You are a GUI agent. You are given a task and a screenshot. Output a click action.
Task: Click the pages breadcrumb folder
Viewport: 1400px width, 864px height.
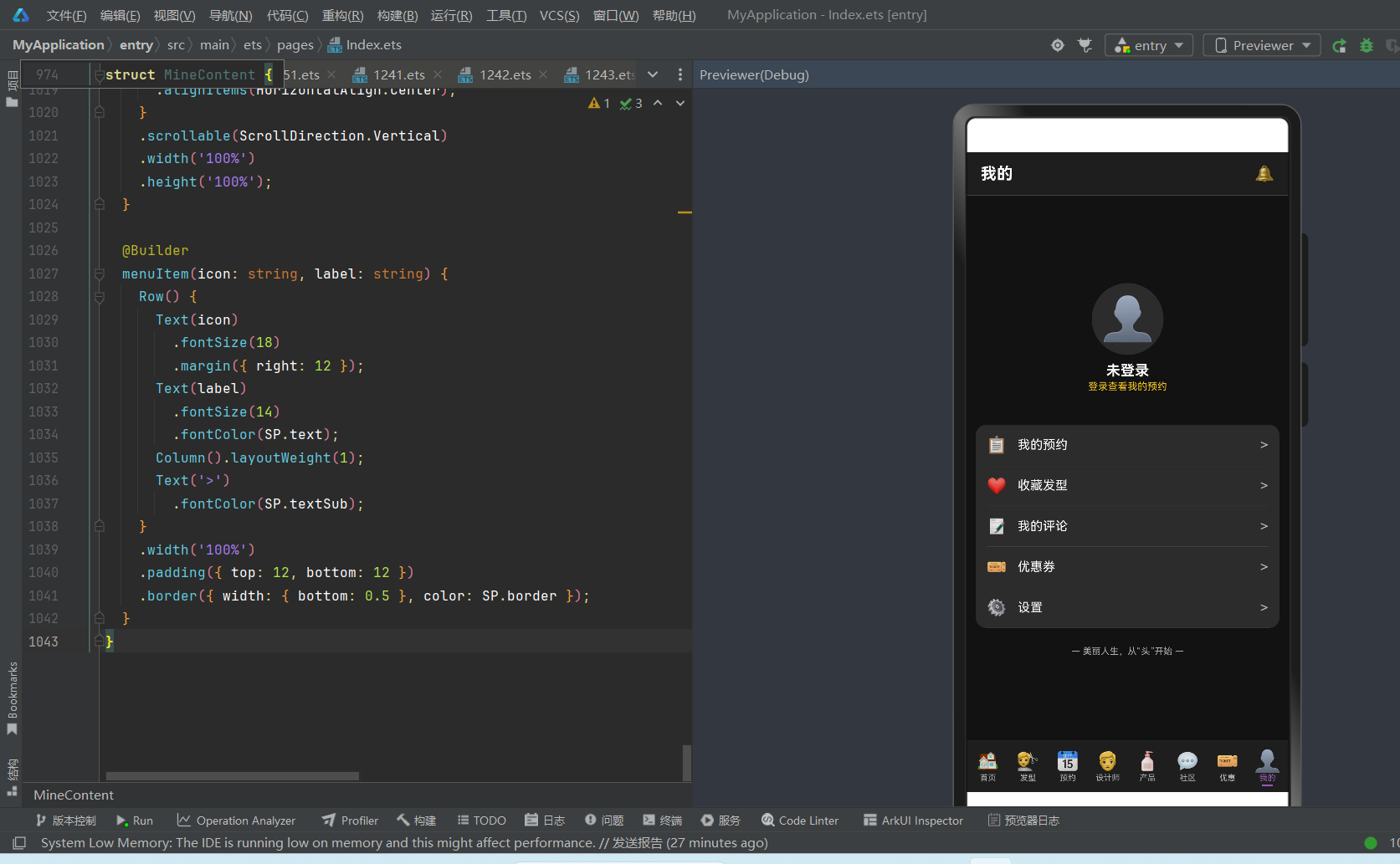pos(295,45)
